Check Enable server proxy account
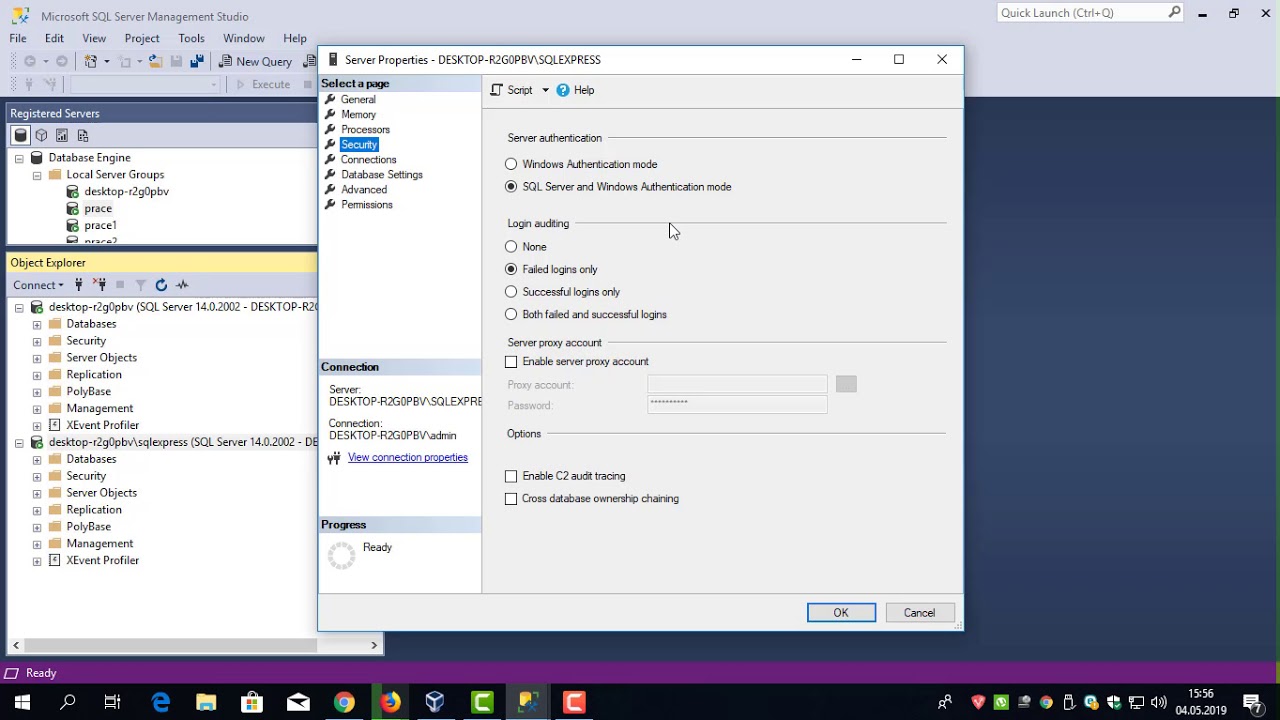1280x720 pixels. point(511,362)
